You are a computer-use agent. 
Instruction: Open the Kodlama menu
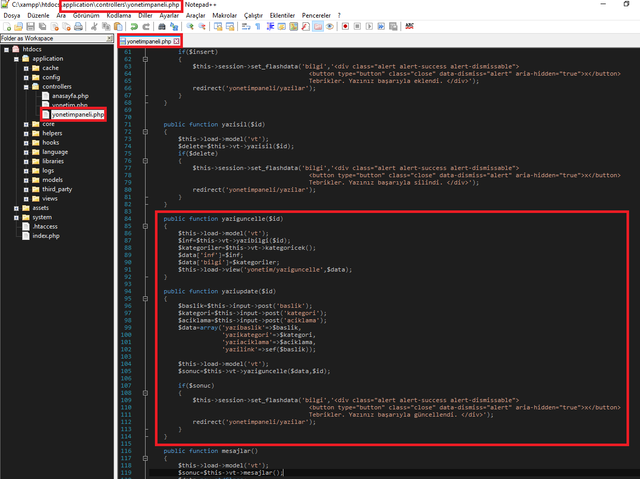pyautogui.click(x=119, y=16)
